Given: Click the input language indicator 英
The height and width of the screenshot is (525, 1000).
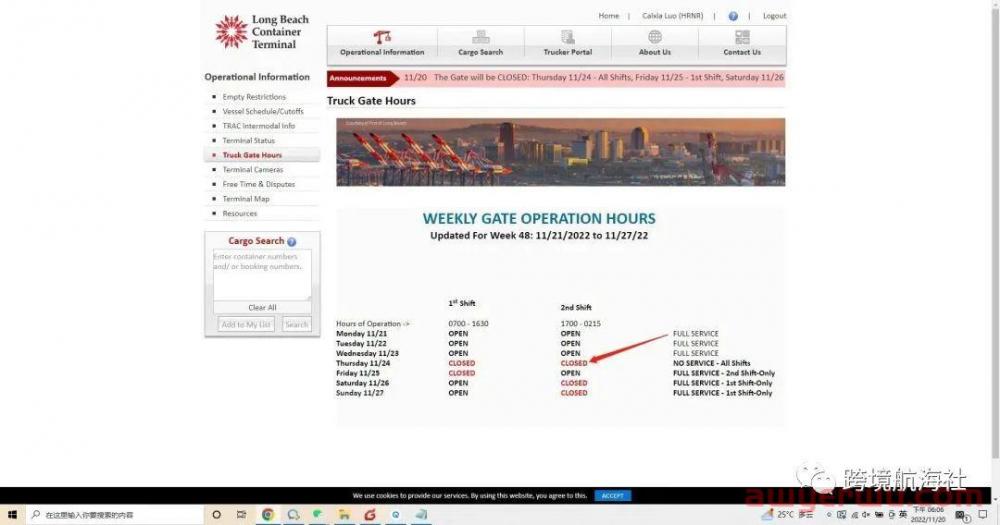Looking at the screenshot, I should tap(902, 515).
